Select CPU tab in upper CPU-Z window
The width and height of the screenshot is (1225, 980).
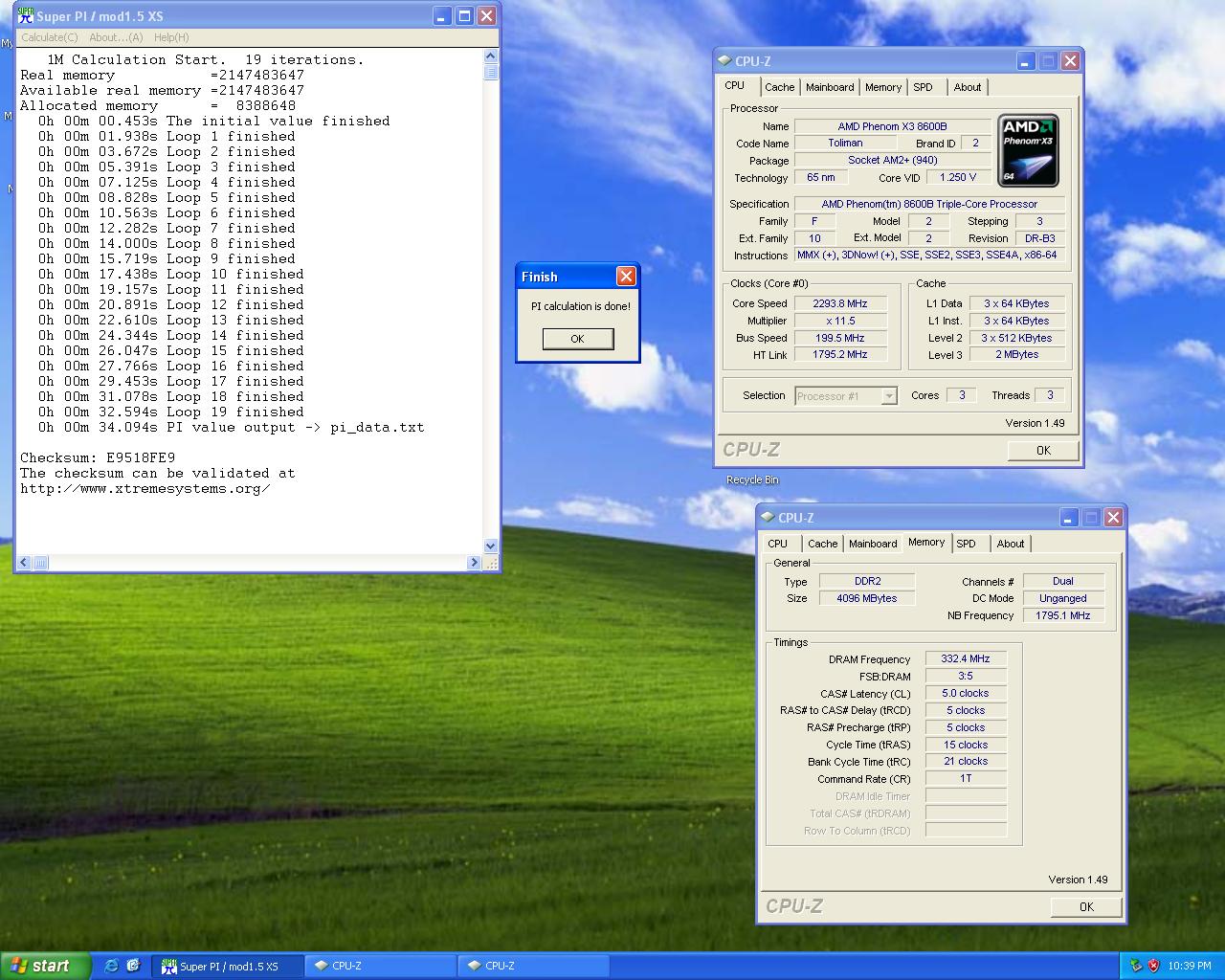pyautogui.click(x=735, y=85)
